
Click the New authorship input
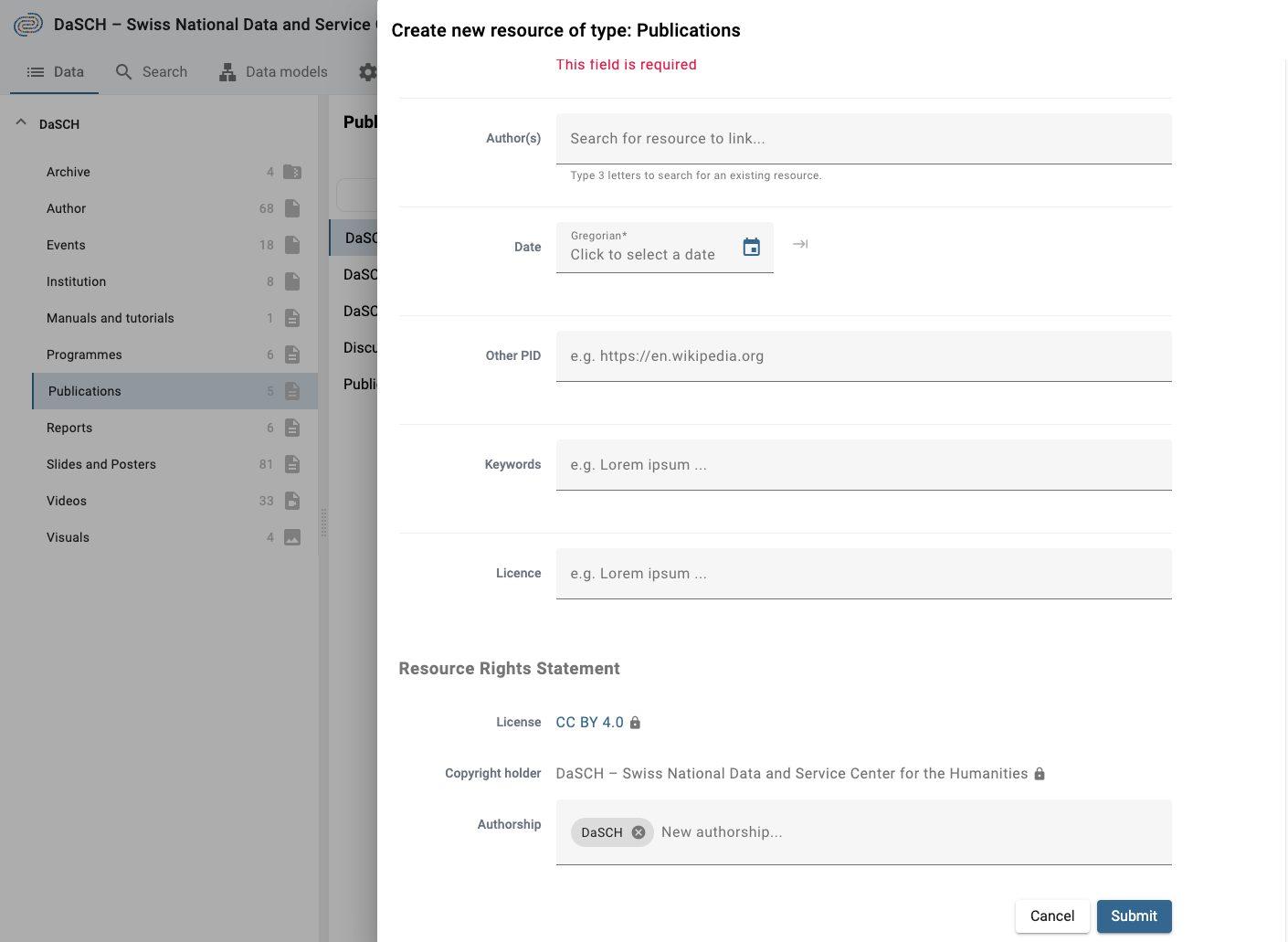pos(909,832)
